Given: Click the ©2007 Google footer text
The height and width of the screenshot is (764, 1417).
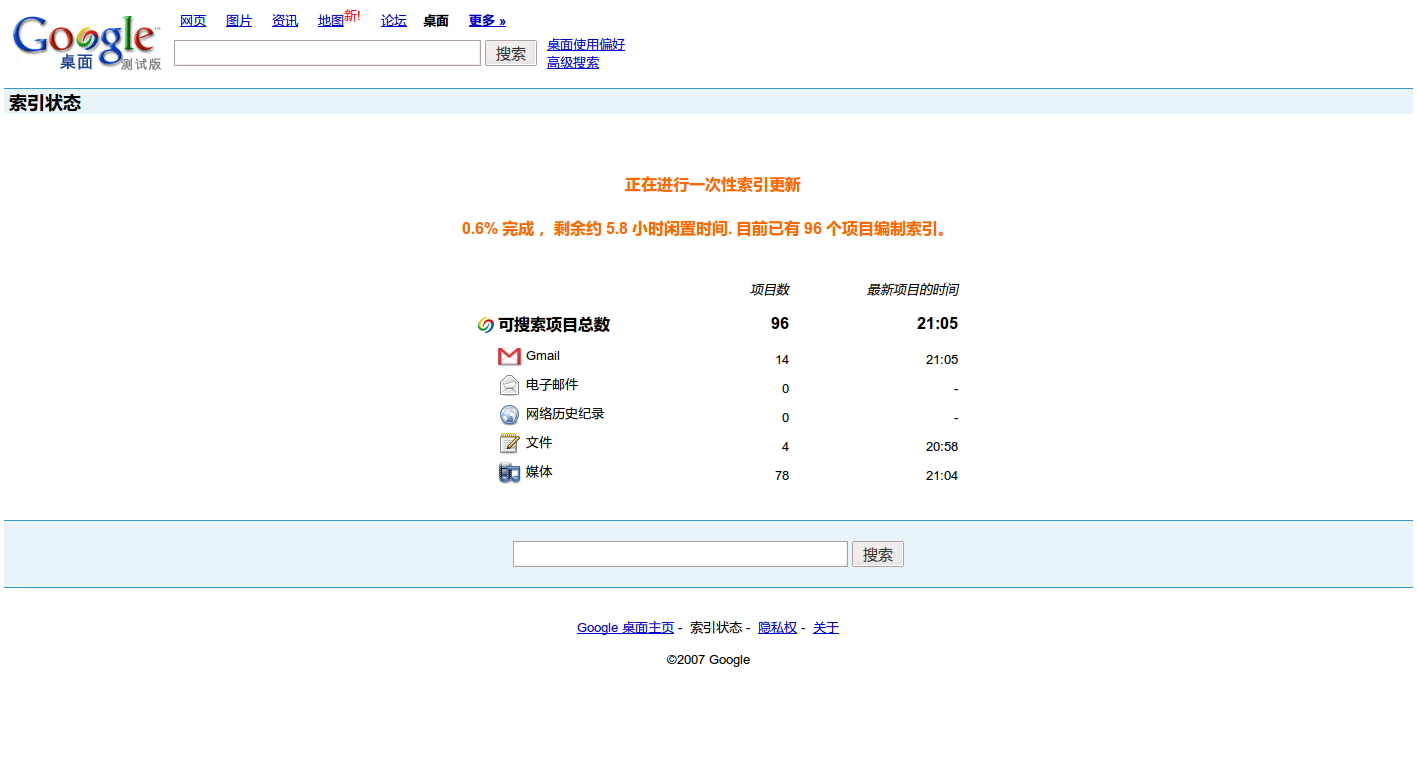Looking at the screenshot, I should (708, 660).
